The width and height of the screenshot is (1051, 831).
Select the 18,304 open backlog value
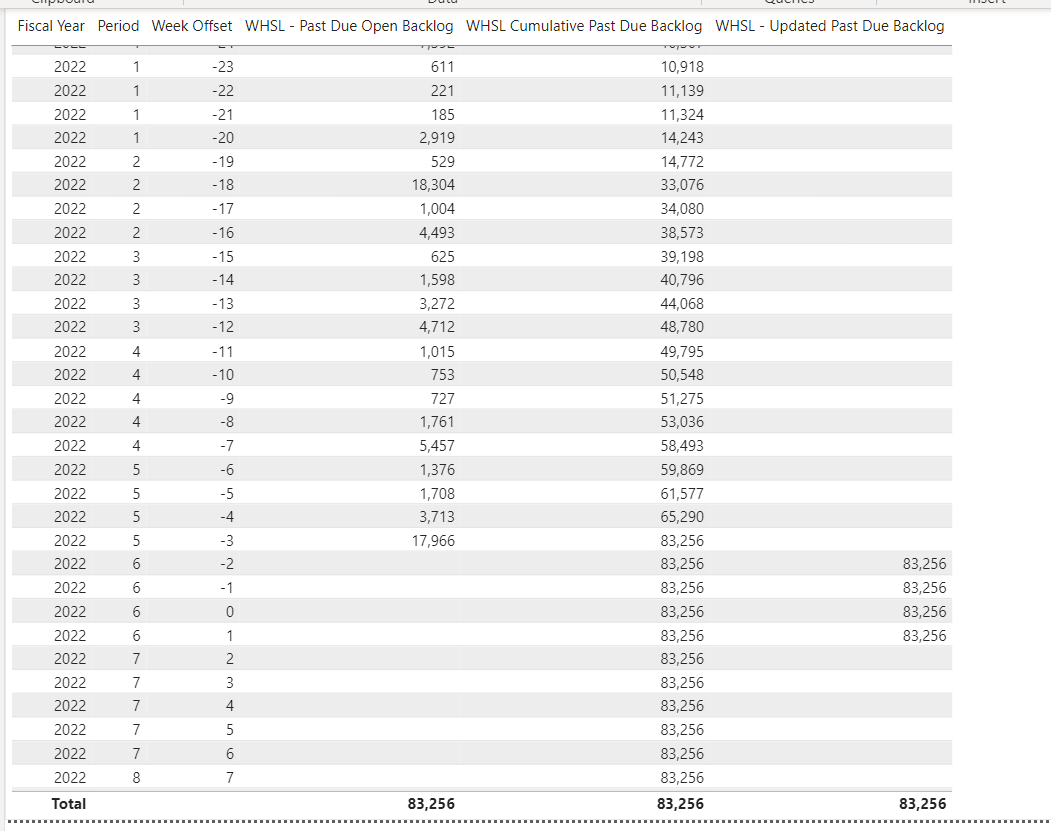click(x=433, y=185)
